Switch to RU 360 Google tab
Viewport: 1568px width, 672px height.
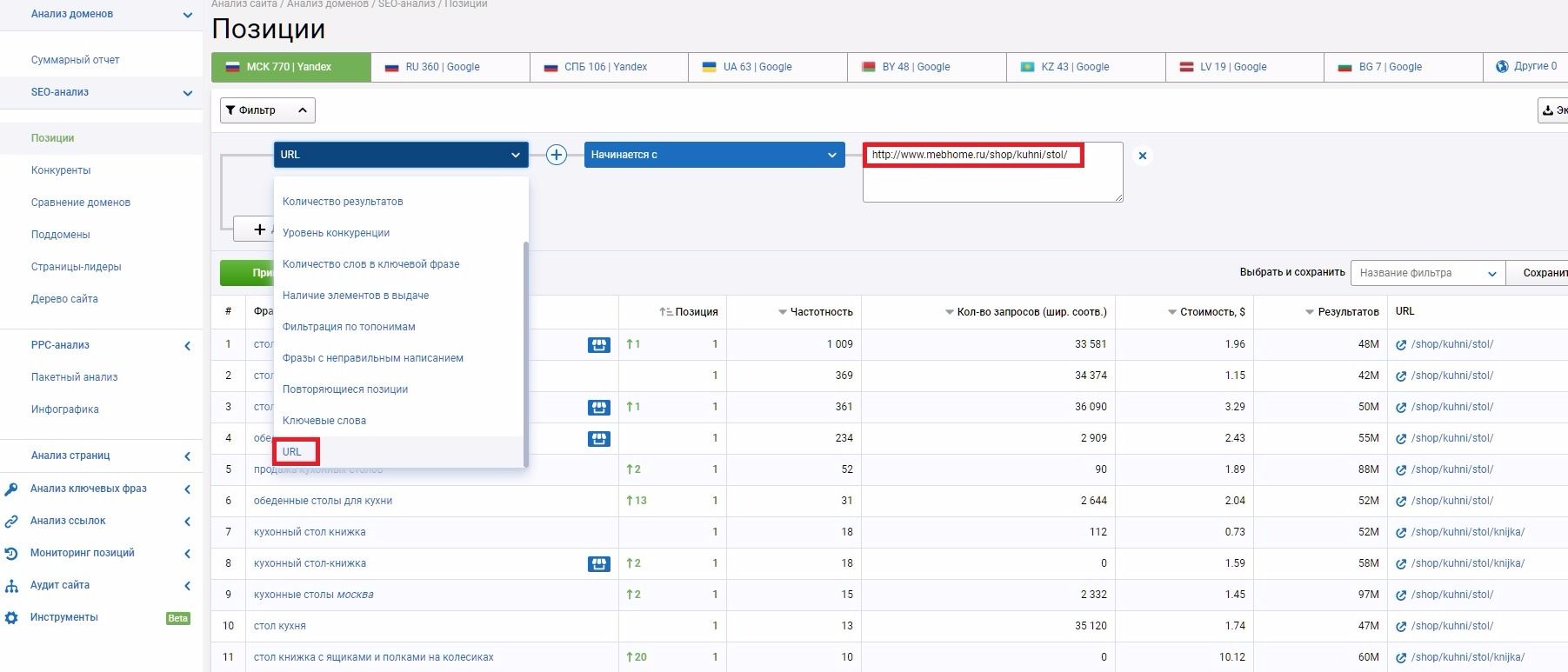pyautogui.click(x=450, y=67)
